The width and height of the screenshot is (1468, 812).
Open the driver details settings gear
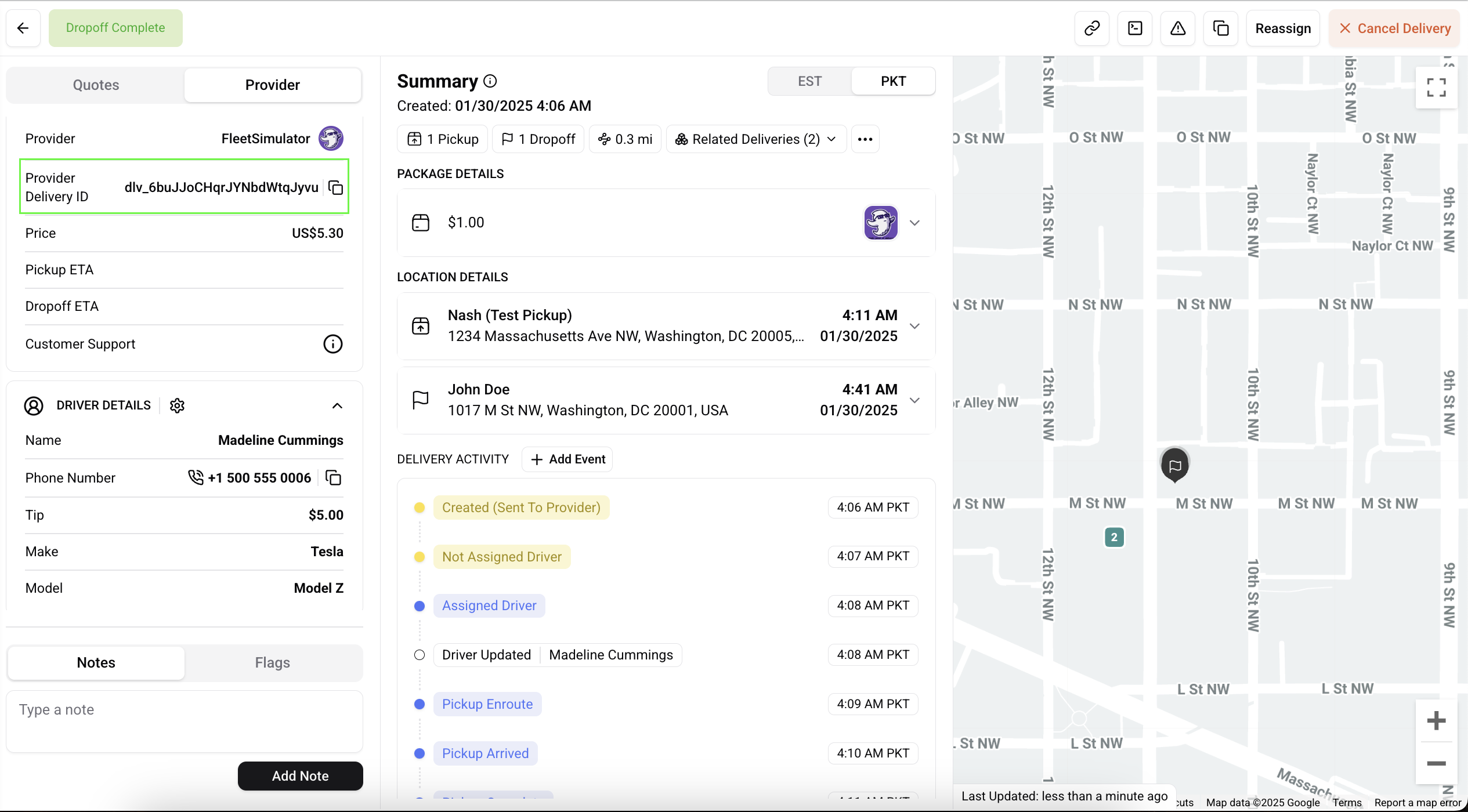tap(177, 405)
